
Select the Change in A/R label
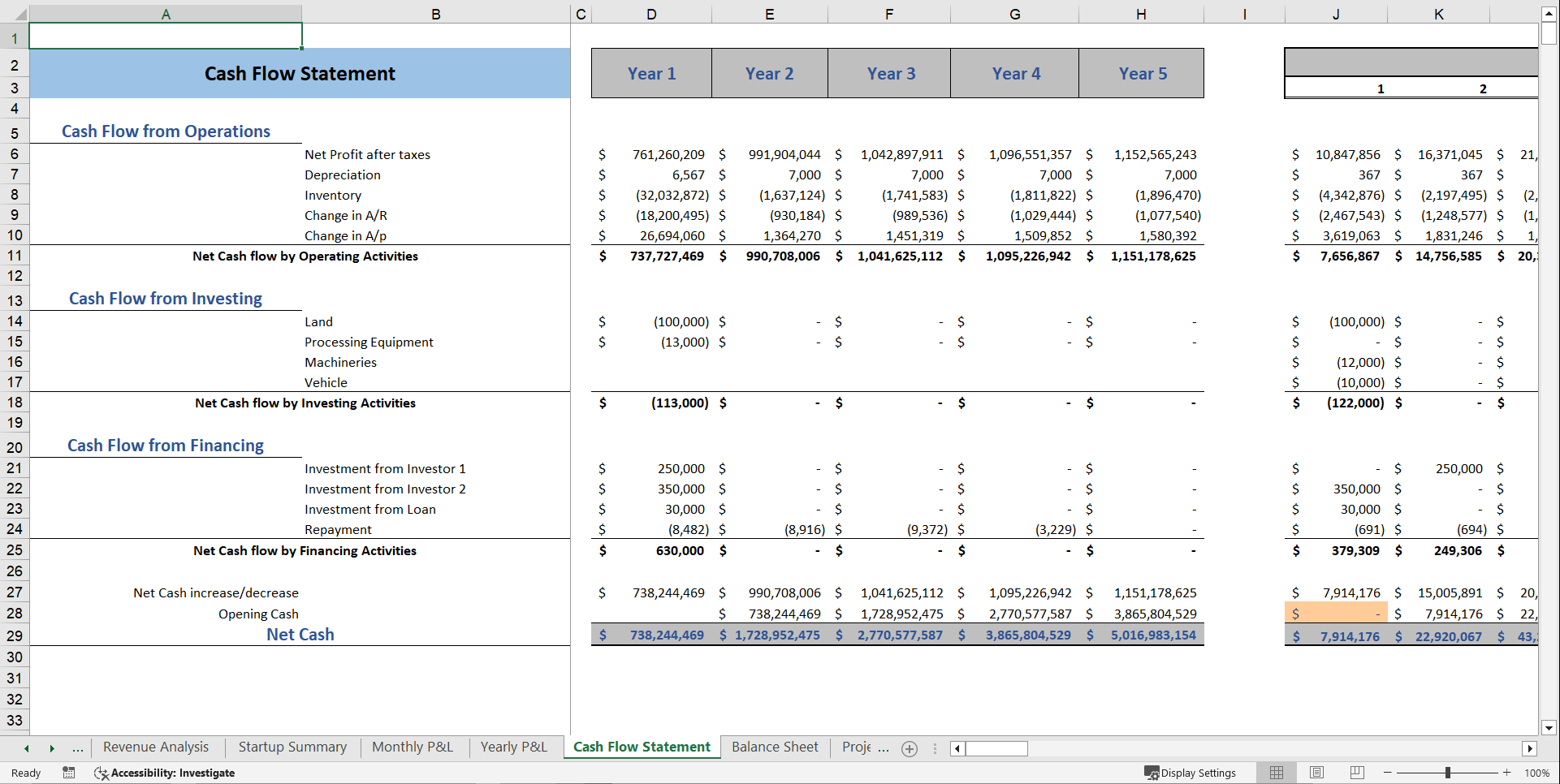coord(345,215)
